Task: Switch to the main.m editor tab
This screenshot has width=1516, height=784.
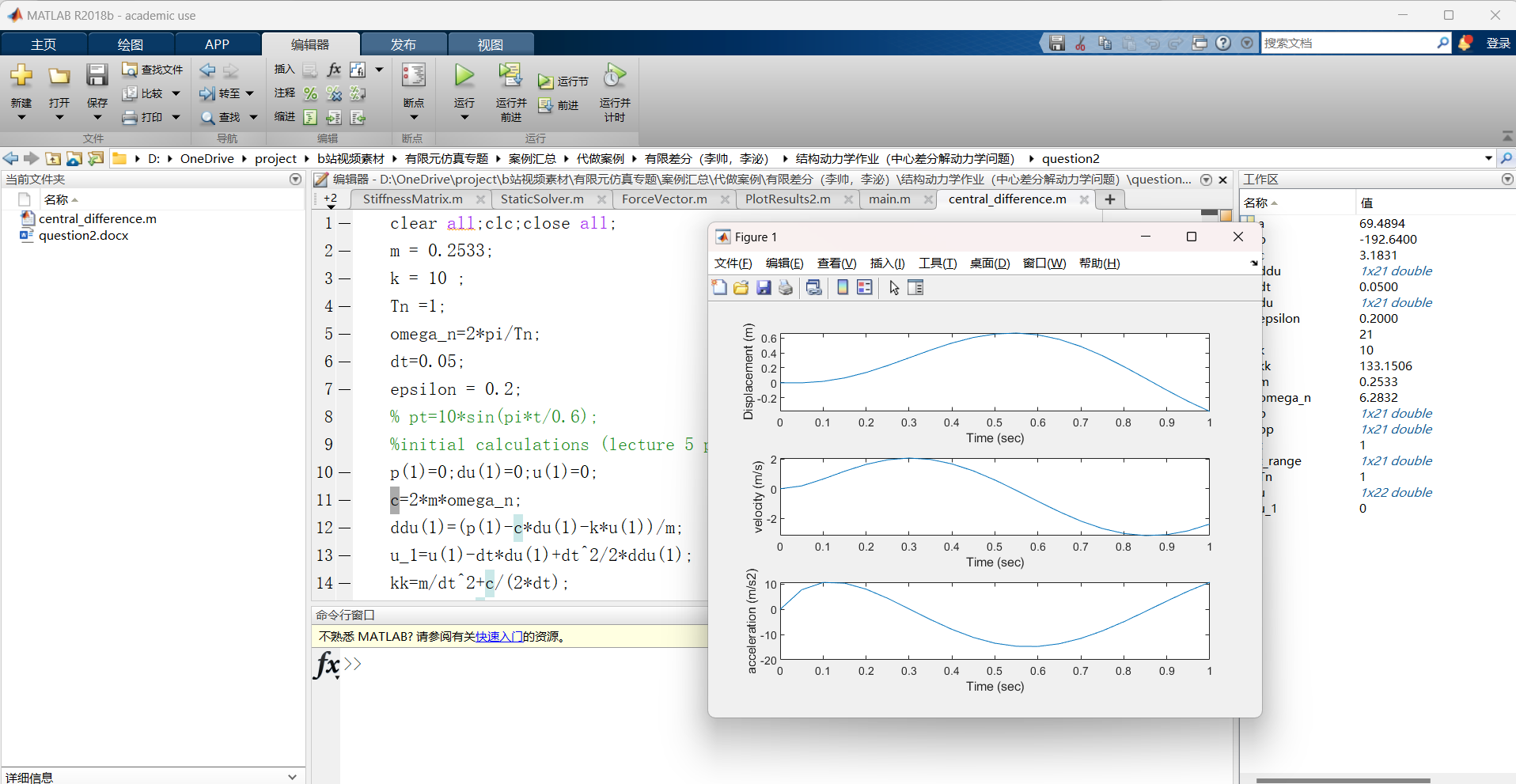Action: pyautogui.click(x=889, y=199)
